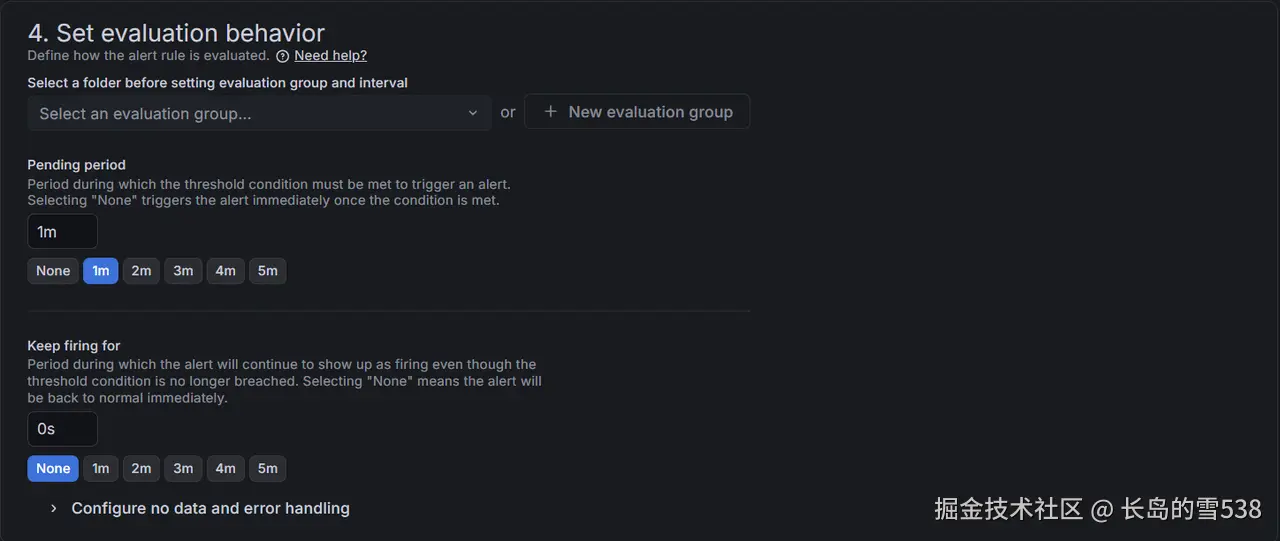This screenshot has width=1280, height=541.
Task: Choose 1m for Keep firing for
Action: point(101,468)
